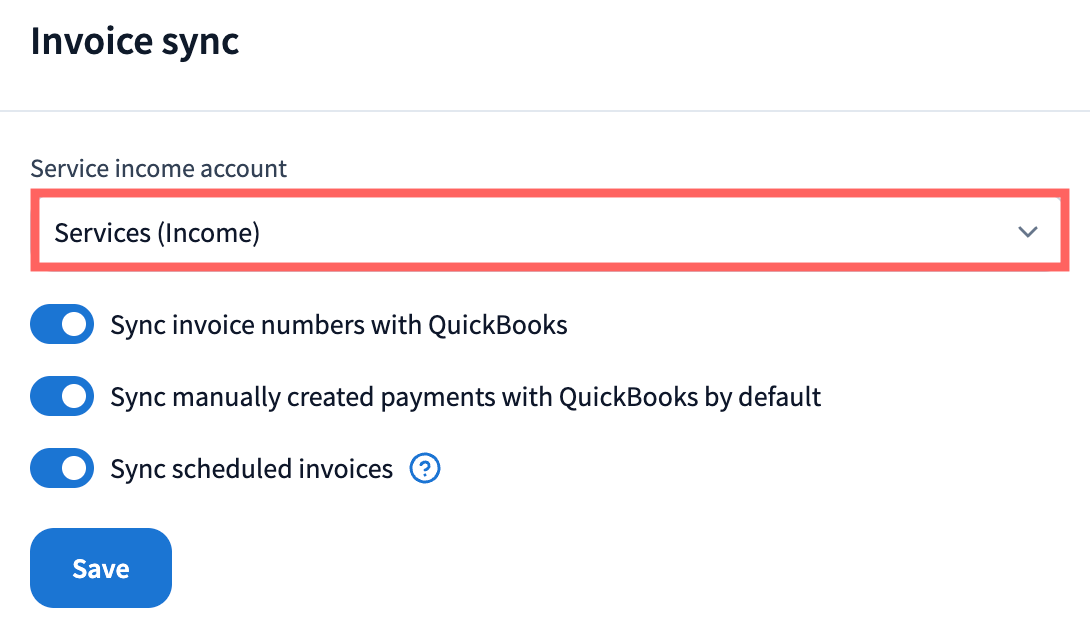The width and height of the screenshot is (1090, 630).
Task: Click the white knob of the manual payments switch
Action: point(74,396)
